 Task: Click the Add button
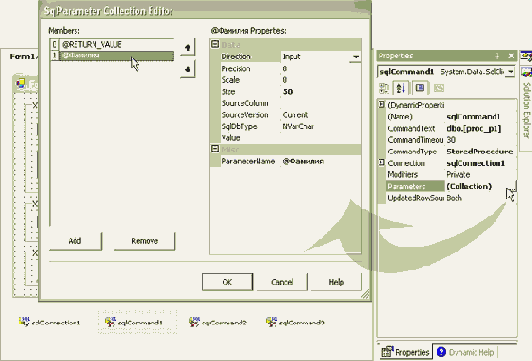point(75,241)
